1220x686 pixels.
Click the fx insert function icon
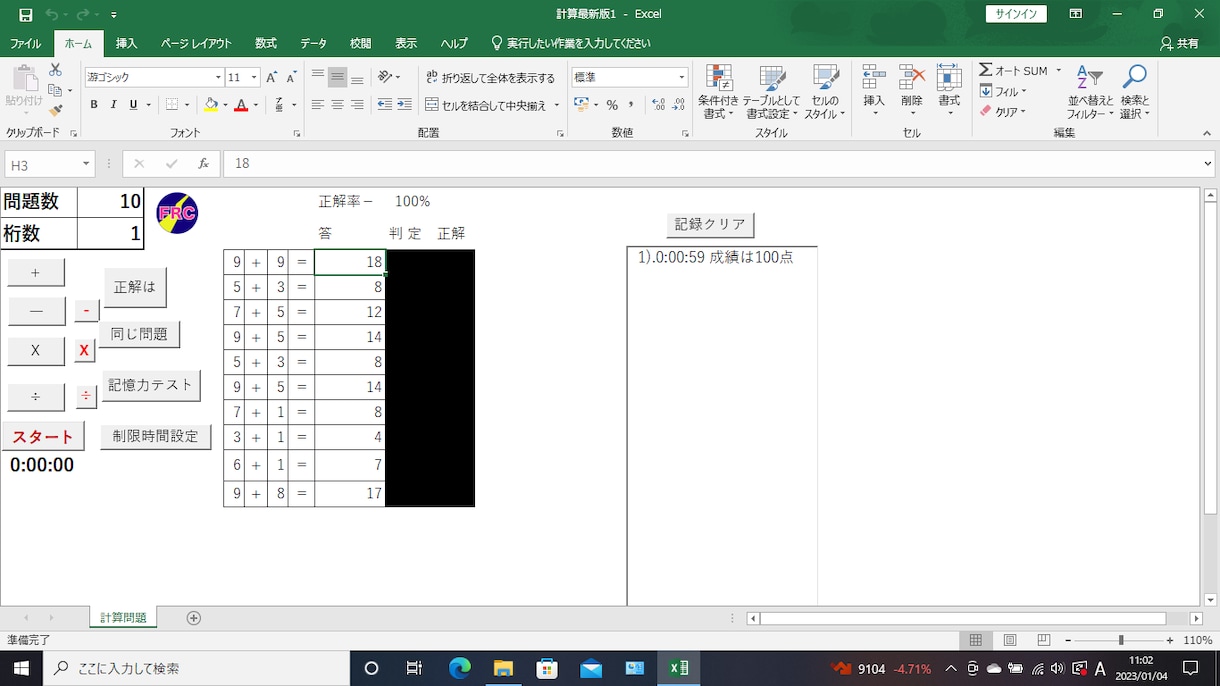click(x=203, y=164)
